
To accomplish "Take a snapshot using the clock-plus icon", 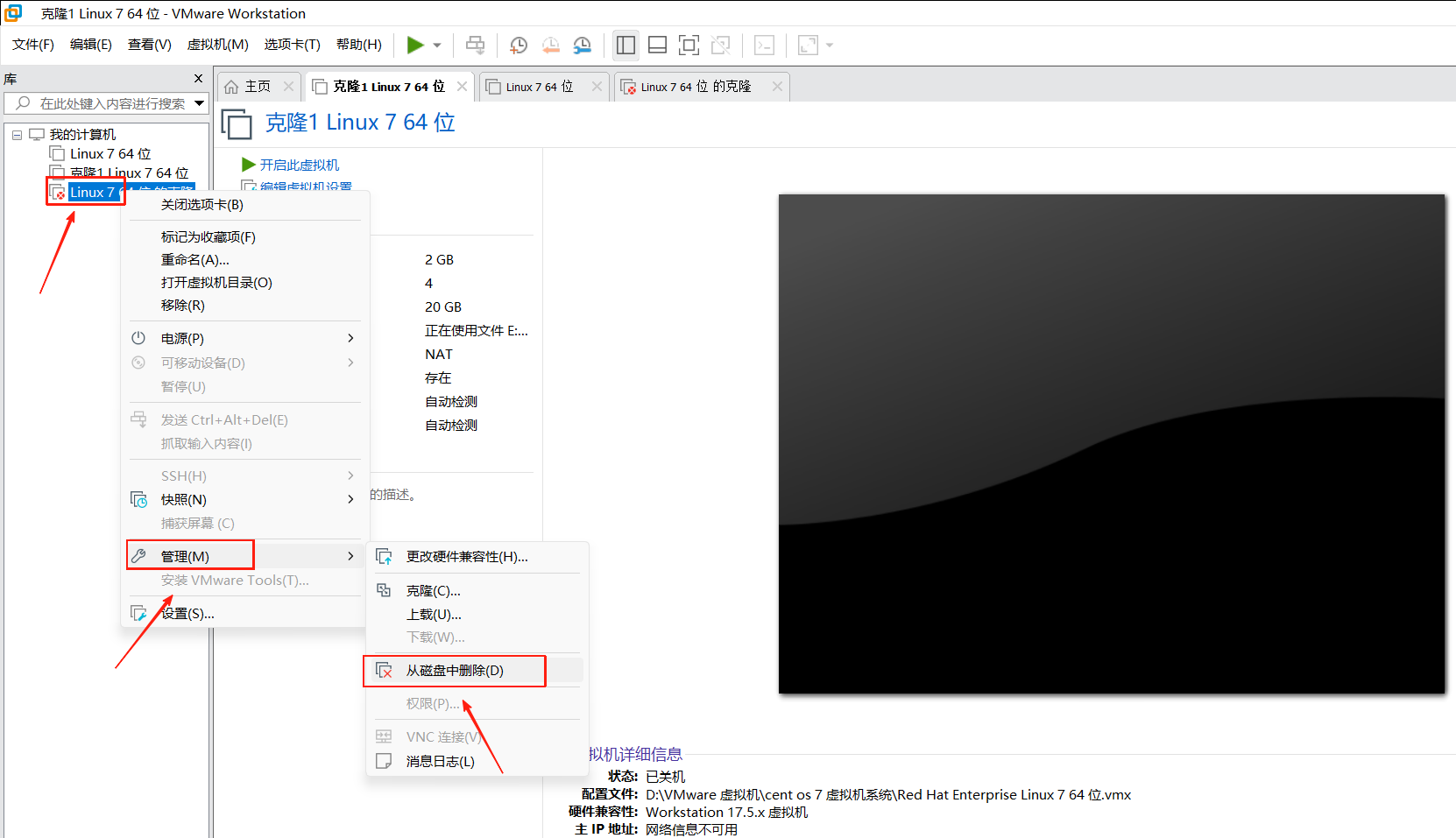I will 519,45.
